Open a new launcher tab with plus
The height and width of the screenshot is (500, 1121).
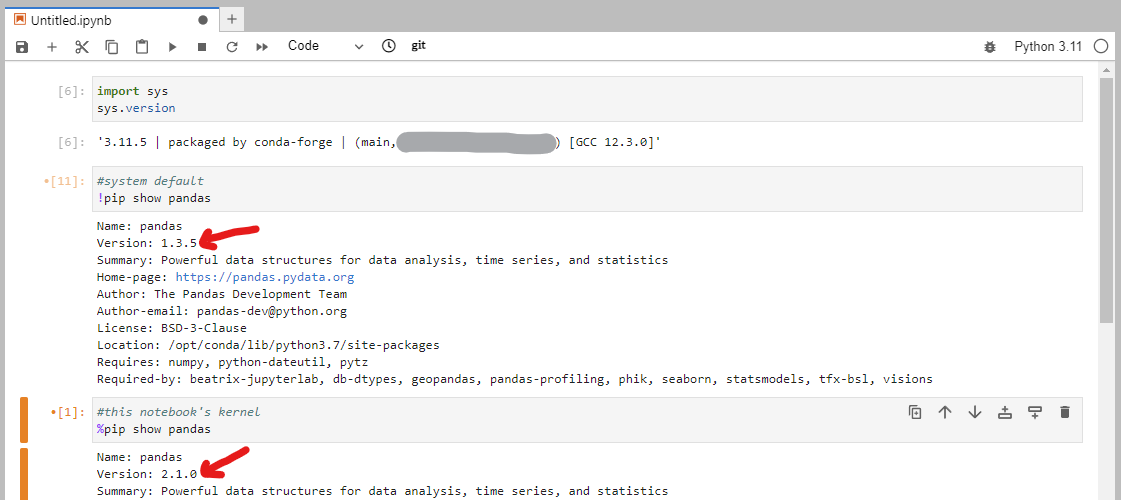coord(232,19)
